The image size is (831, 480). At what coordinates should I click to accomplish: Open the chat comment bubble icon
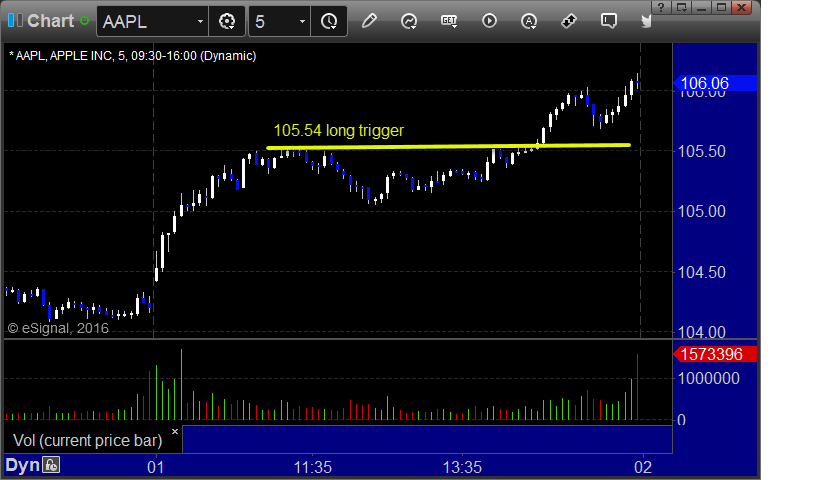pos(608,21)
